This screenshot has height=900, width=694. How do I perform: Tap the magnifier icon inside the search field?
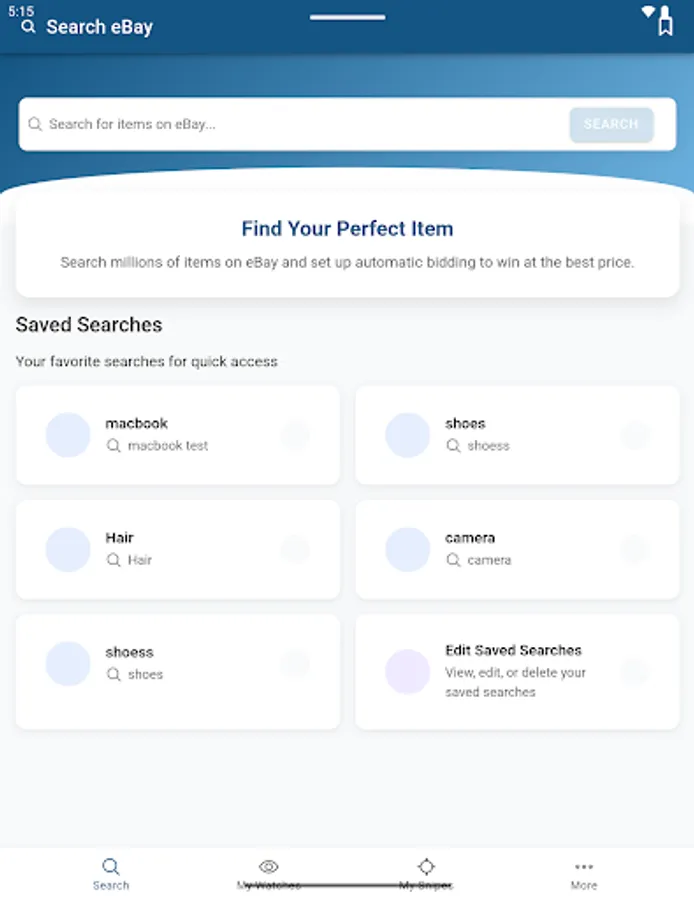coord(36,124)
